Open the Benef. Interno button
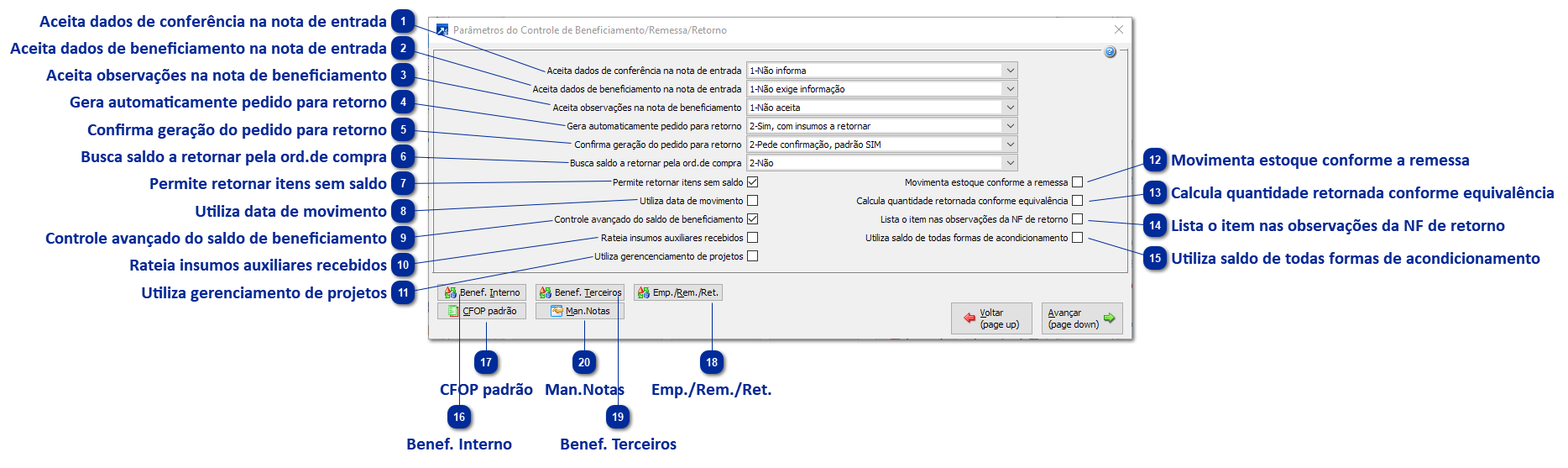The width and height of the screenshot is (1568, 468). (483, 292)
